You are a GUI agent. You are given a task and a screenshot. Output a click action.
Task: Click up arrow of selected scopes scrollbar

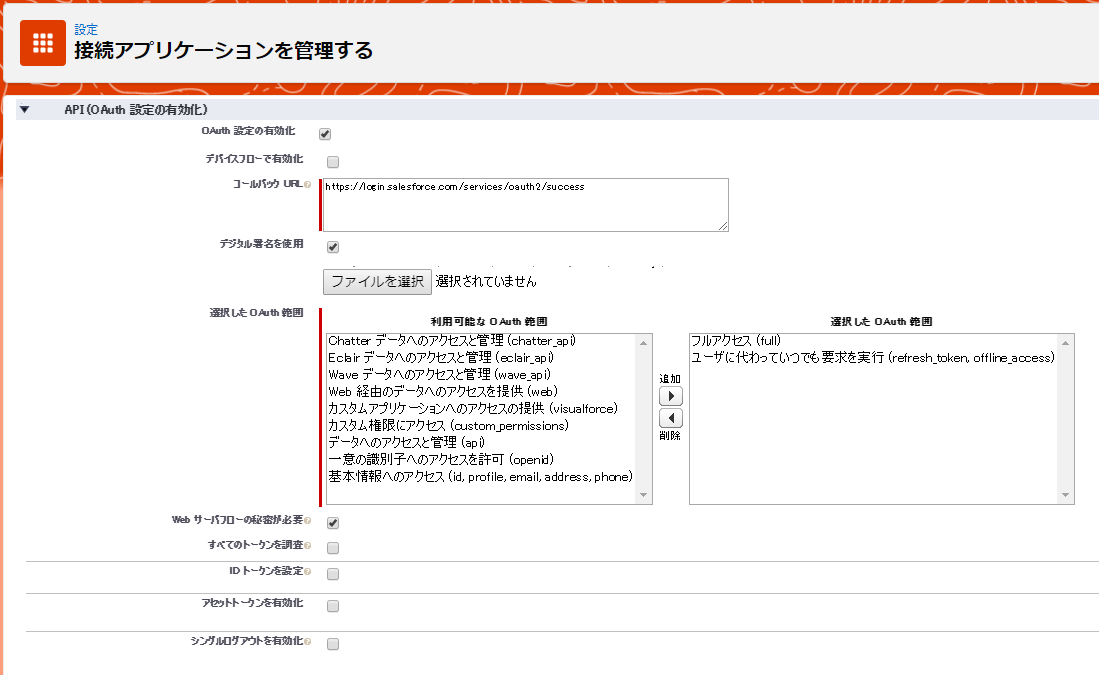pos(1065,343)
